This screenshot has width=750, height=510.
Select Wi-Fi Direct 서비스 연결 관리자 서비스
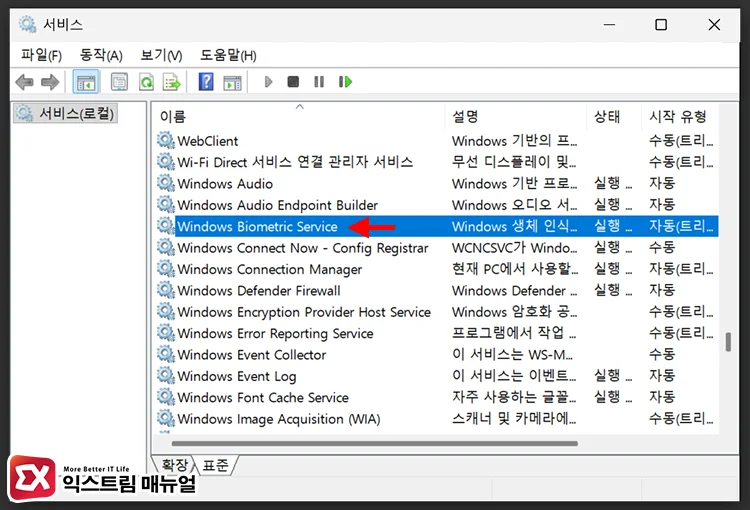click(295, 162)
